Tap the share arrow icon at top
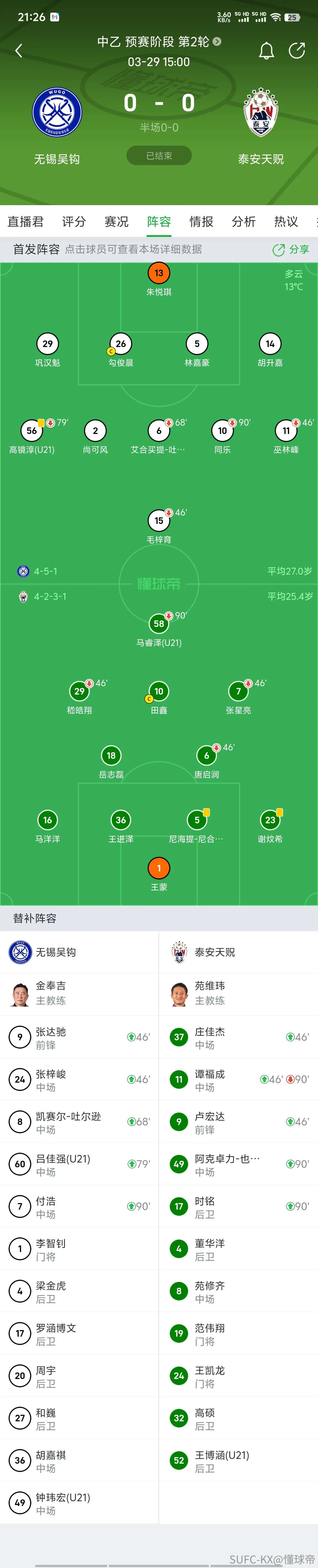The height and width of the screenshot is (1568, 318). click(297, 50)
